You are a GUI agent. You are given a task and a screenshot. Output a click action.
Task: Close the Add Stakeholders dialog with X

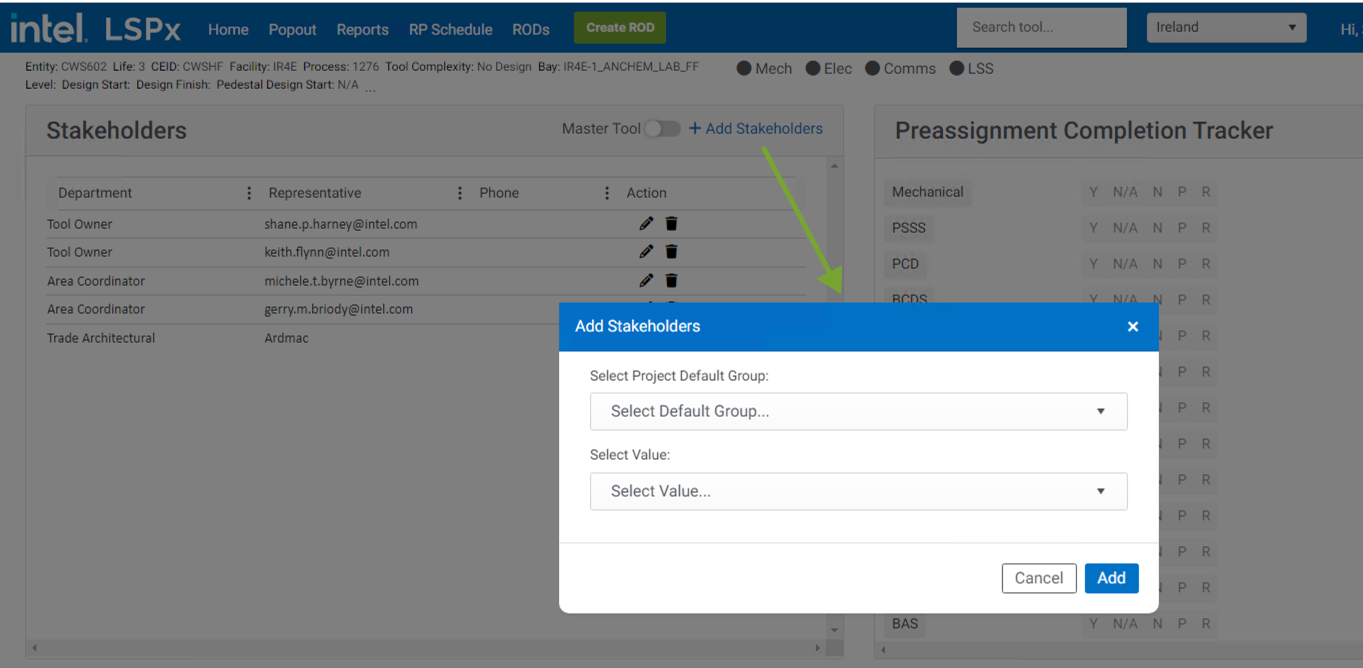tap(1132, 327)
